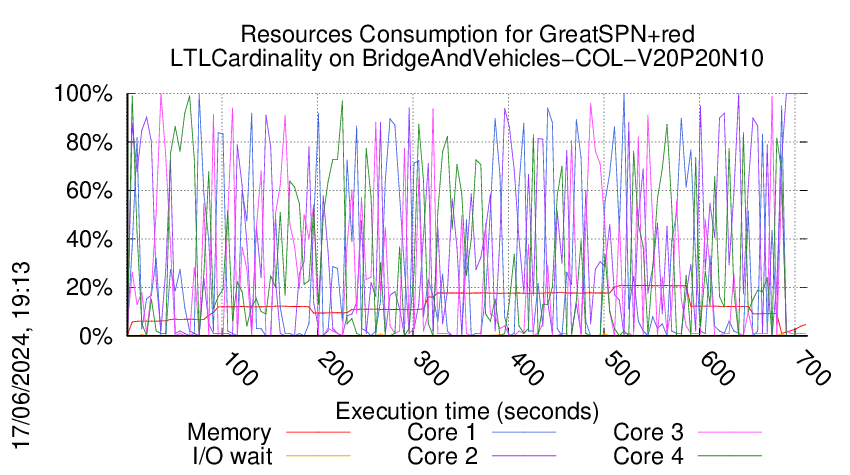Click the 'Memory' legend label
This screenshot has height=475, width=850.
[229, 433]
